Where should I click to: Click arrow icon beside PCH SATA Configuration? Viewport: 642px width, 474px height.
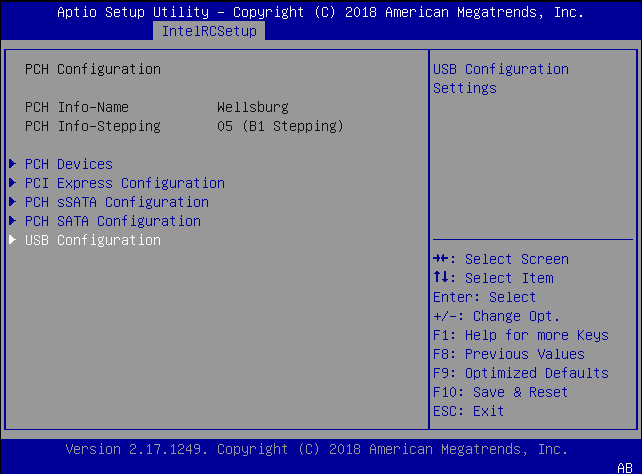coord(12,221)
